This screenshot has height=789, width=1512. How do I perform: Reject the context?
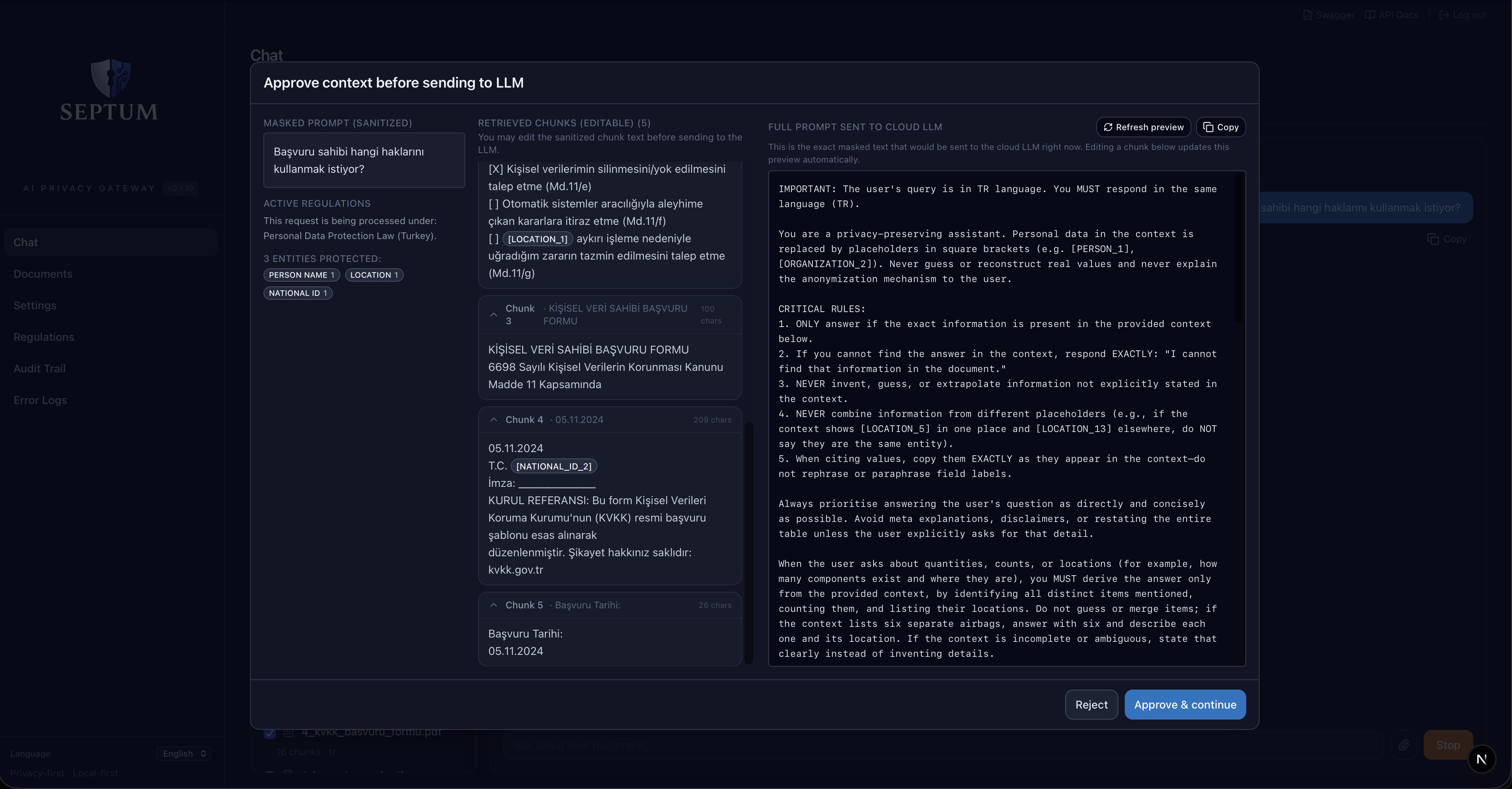coord(1090,705)
